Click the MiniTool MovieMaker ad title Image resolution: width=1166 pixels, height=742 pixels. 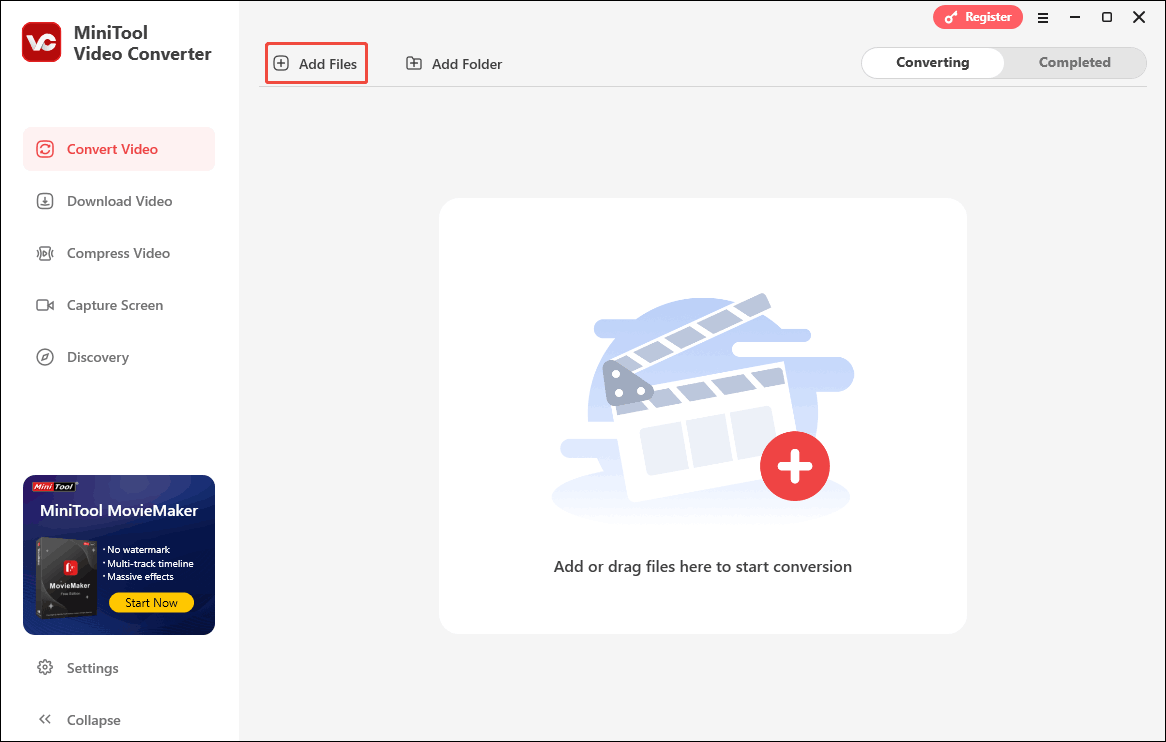[119, 511]
